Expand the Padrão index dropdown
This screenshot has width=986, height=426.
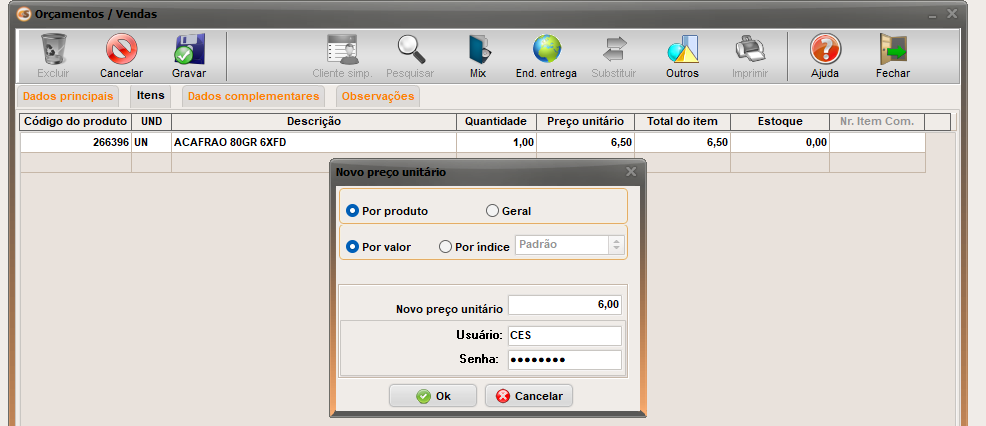pyautogui.click(x=616, y=245)
